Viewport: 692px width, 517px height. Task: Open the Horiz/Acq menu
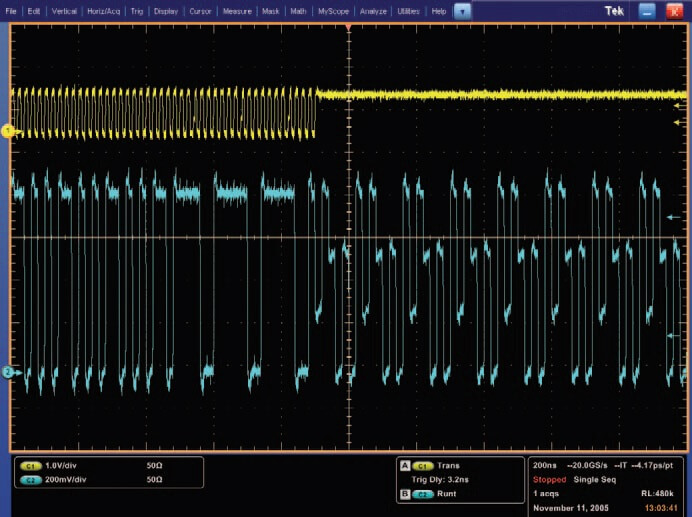tap(105, 10)
